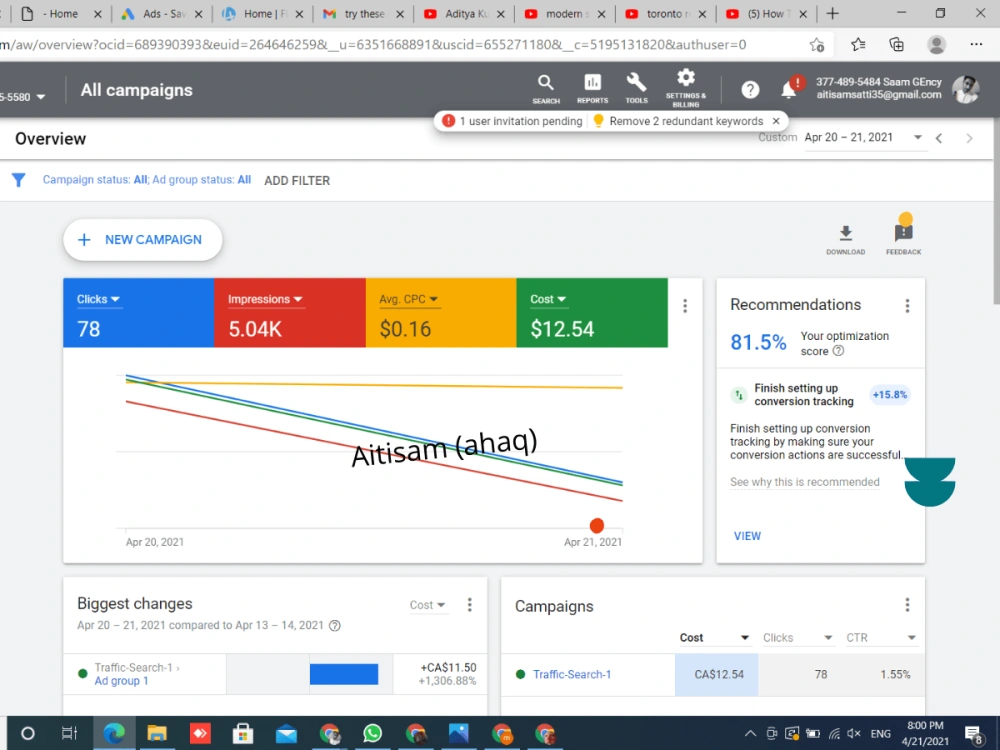The height and width of the screenshot is (750, 1000).
Task: Open scorecard chart three-dot menu
Action: click(685, 306)
